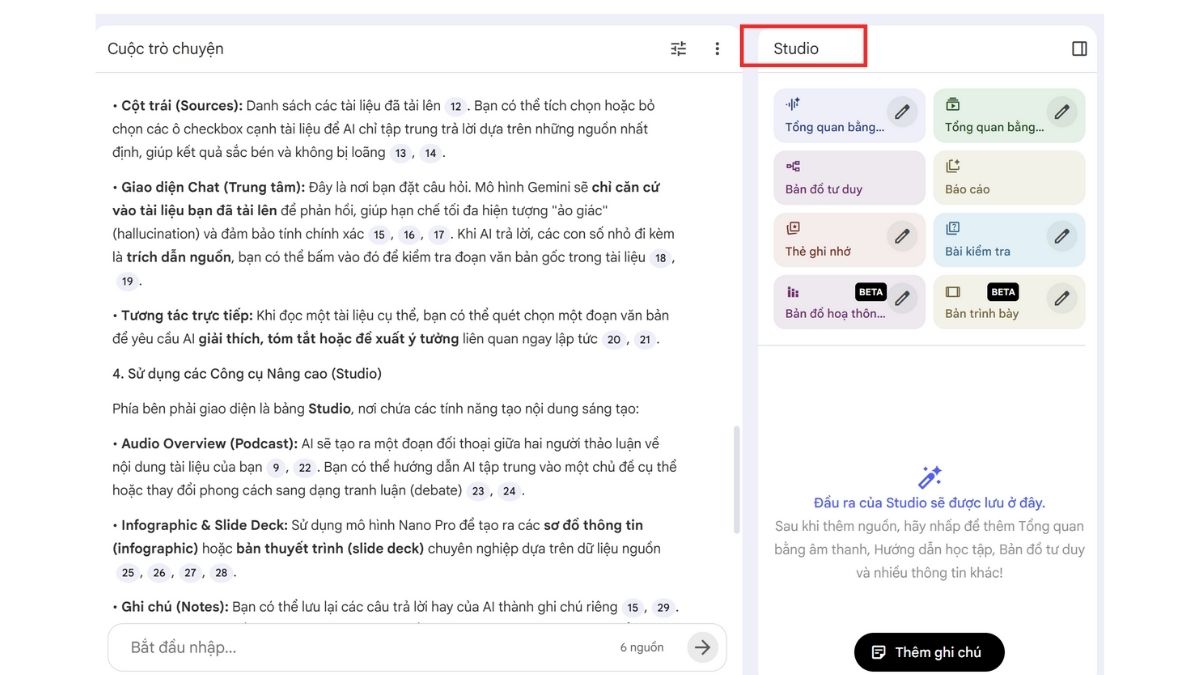Image resolution: width=1200 pixels, height=675 pixels.
Task: Click the pencil icon on "Bài kiểm tra"
Action: [1061, 237]
